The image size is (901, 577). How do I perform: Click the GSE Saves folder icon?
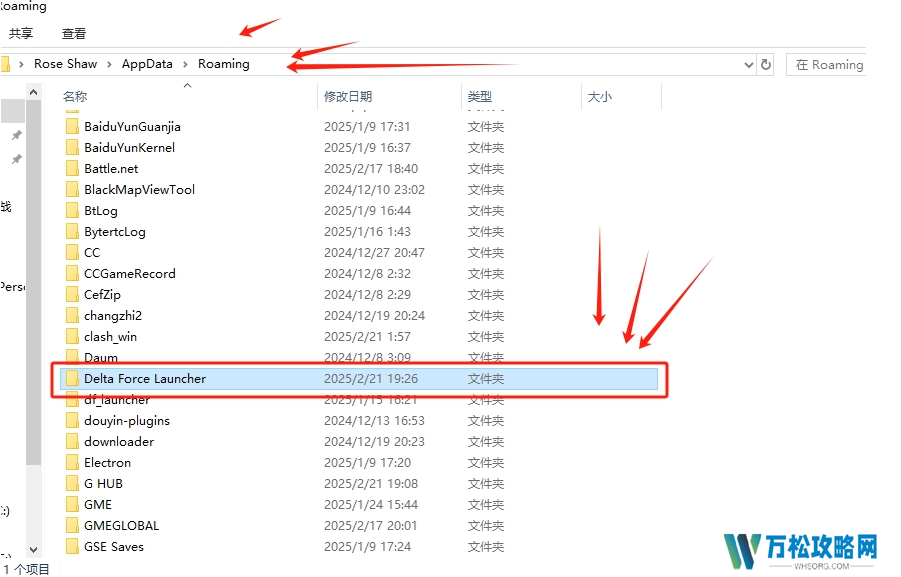coord(72,547)
